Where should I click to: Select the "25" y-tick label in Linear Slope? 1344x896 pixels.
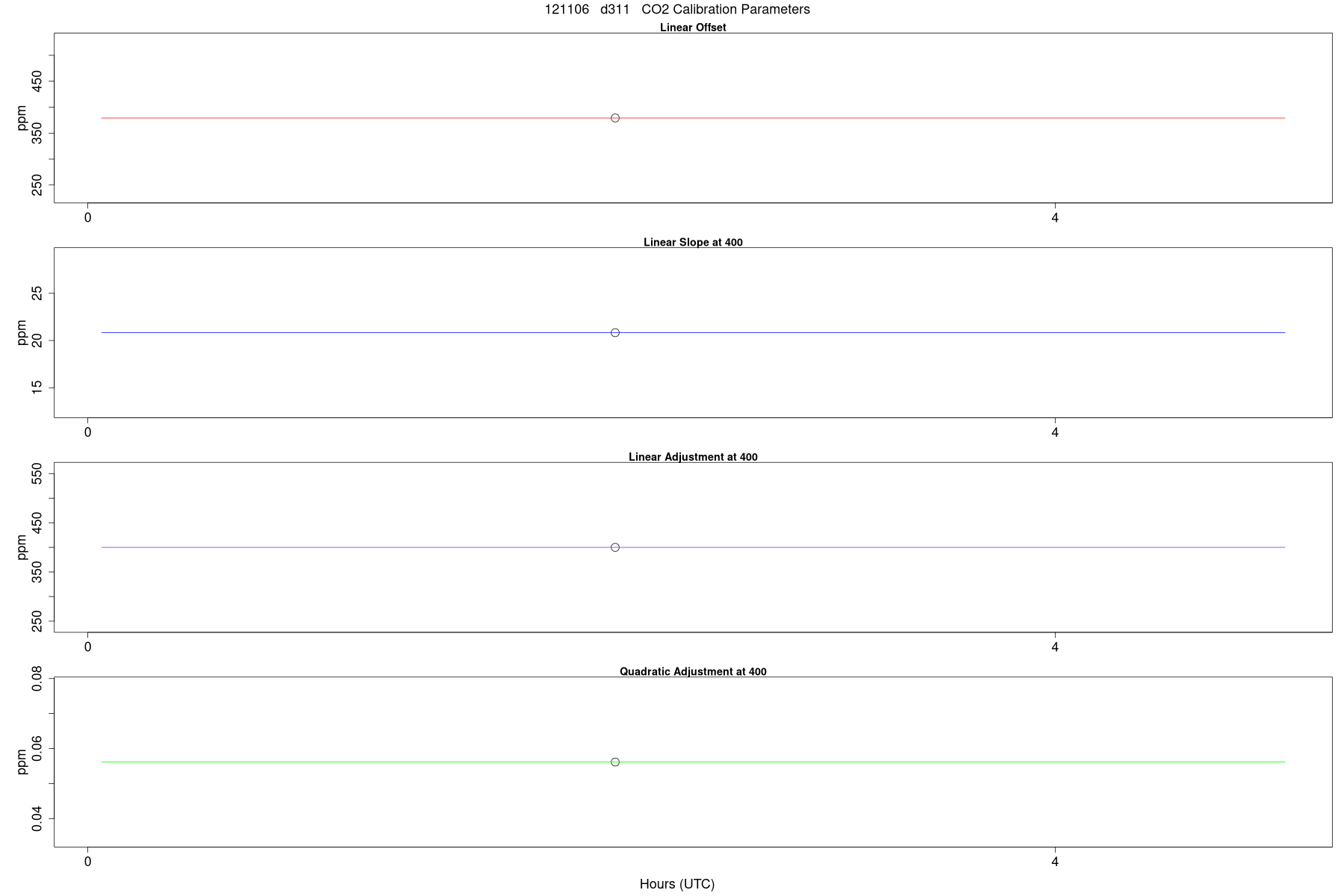click(37, 293)
